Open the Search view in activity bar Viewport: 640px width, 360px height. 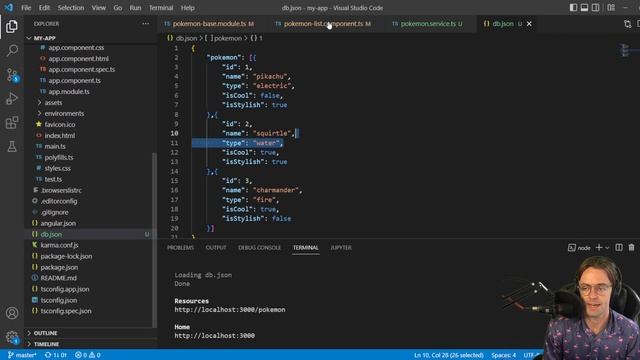tap(12, 51)
